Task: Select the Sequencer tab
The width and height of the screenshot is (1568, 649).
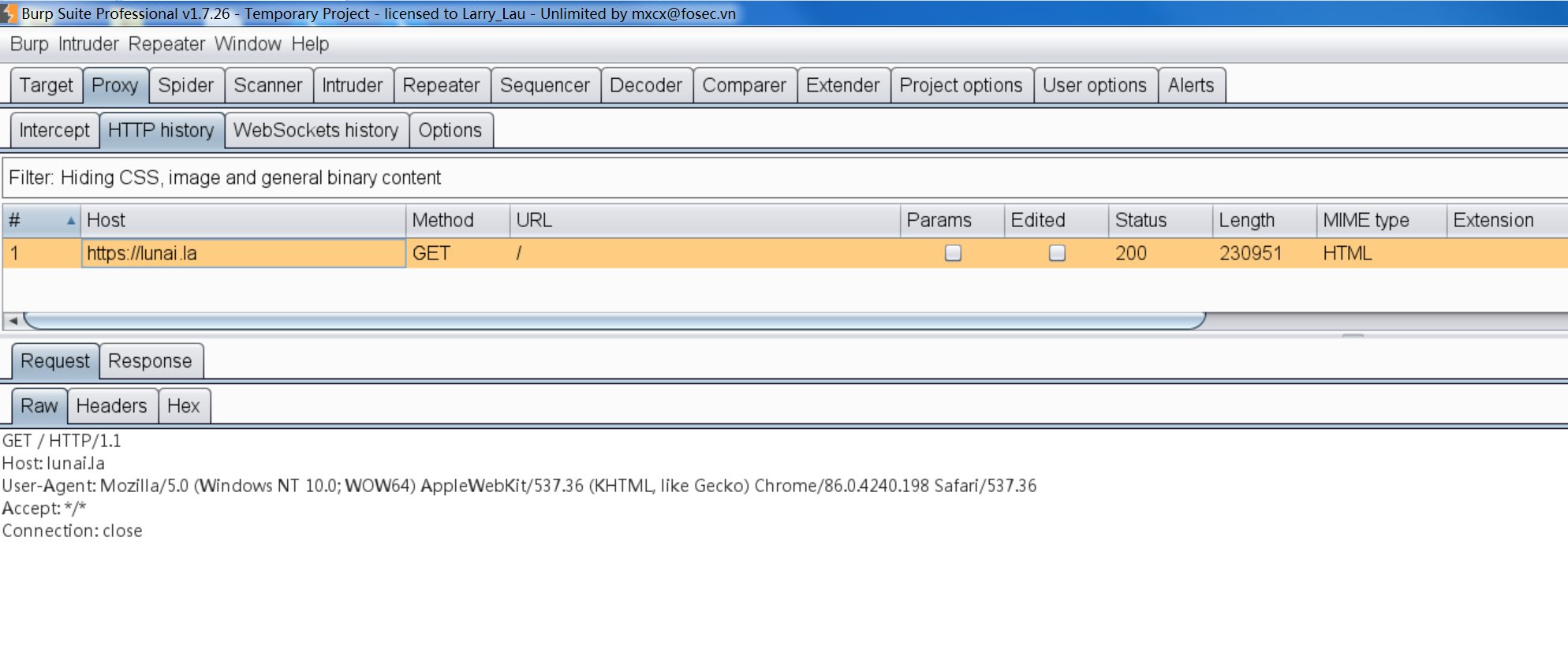Action: point(545,85)
